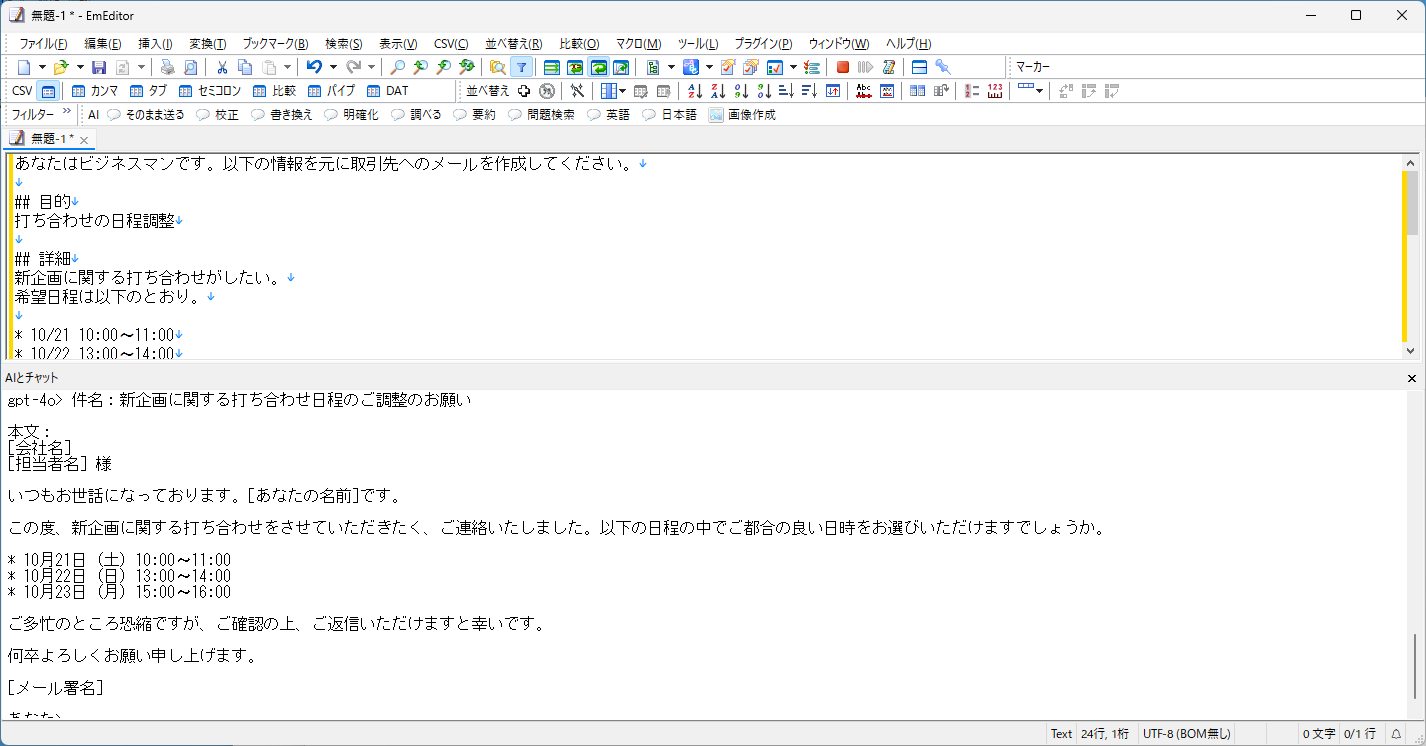Screen dimensions: 1426x746
Task: Open the paste dropdown arrow
Action: (285, 66)
